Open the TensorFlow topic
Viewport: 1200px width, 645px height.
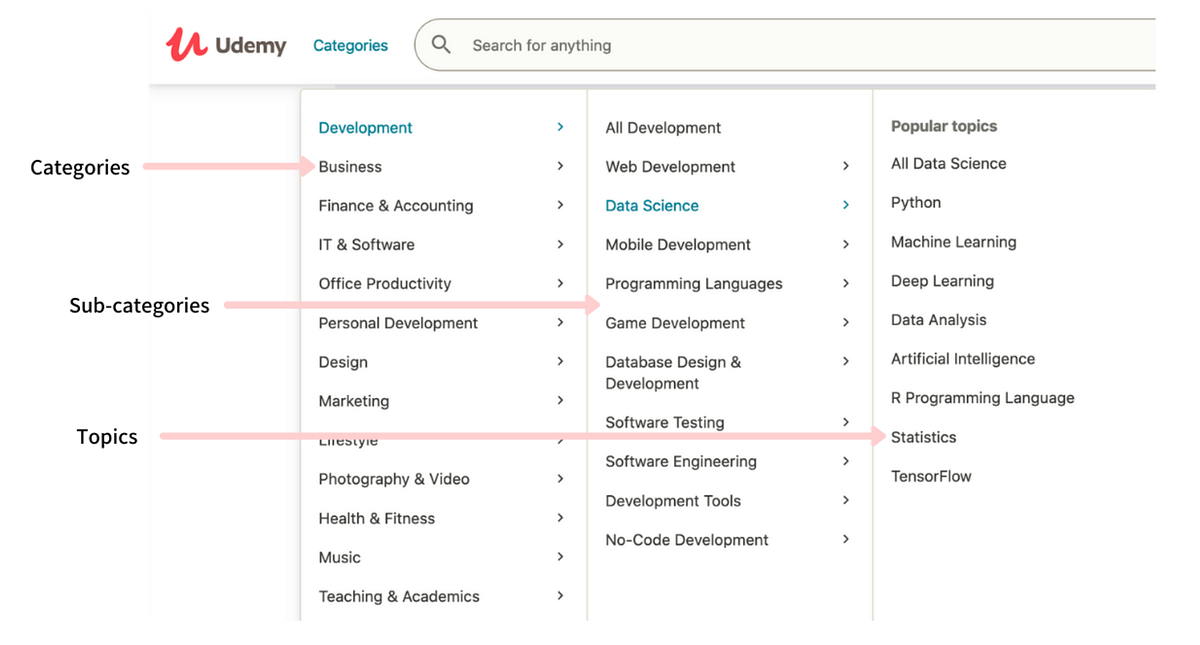coord(931,476)
